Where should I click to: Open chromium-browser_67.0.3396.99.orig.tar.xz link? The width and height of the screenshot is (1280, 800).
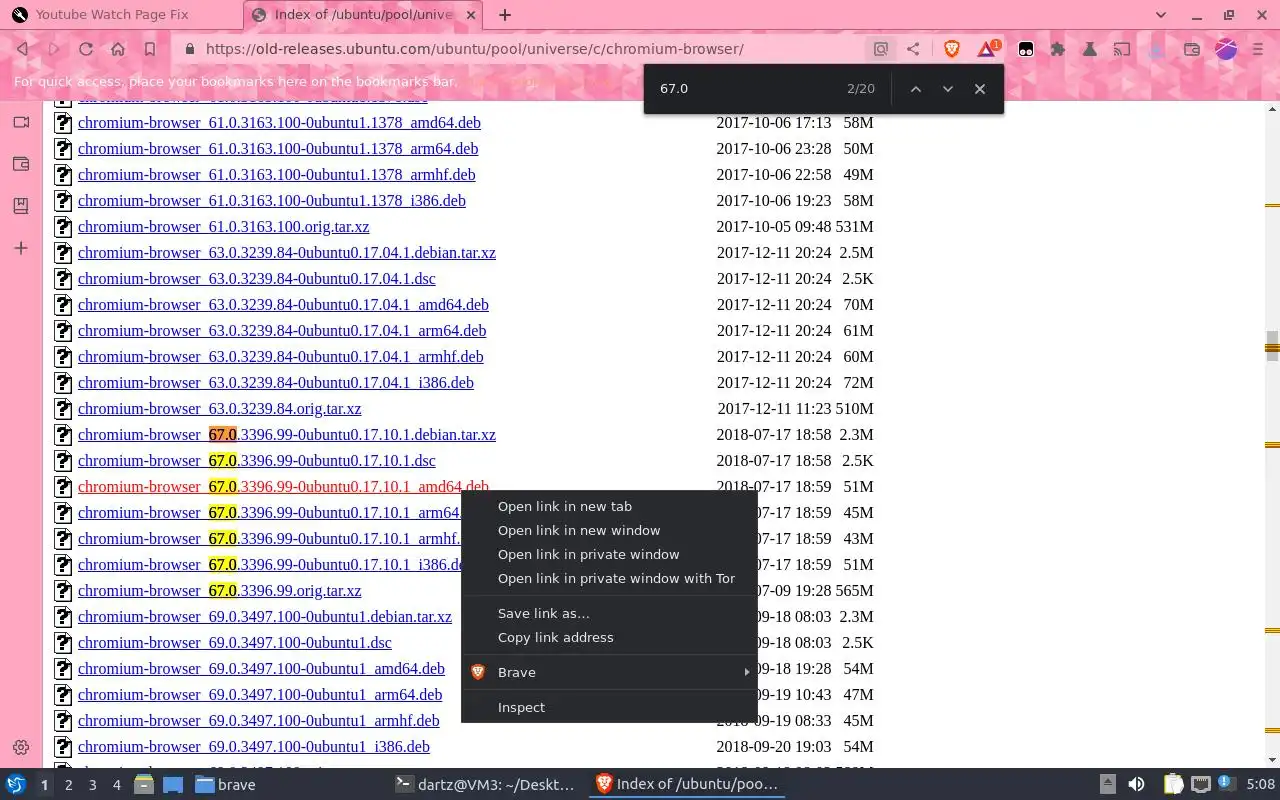click(x=220, y=591)
